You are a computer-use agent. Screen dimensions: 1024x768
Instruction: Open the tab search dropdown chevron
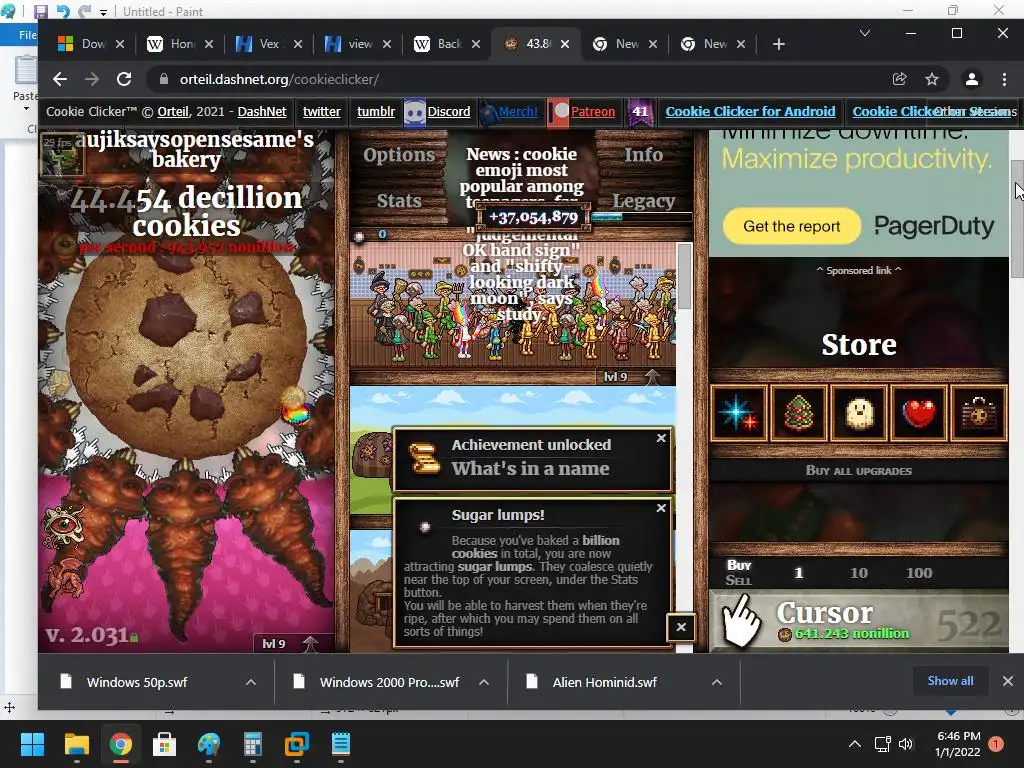coord(865,33)
